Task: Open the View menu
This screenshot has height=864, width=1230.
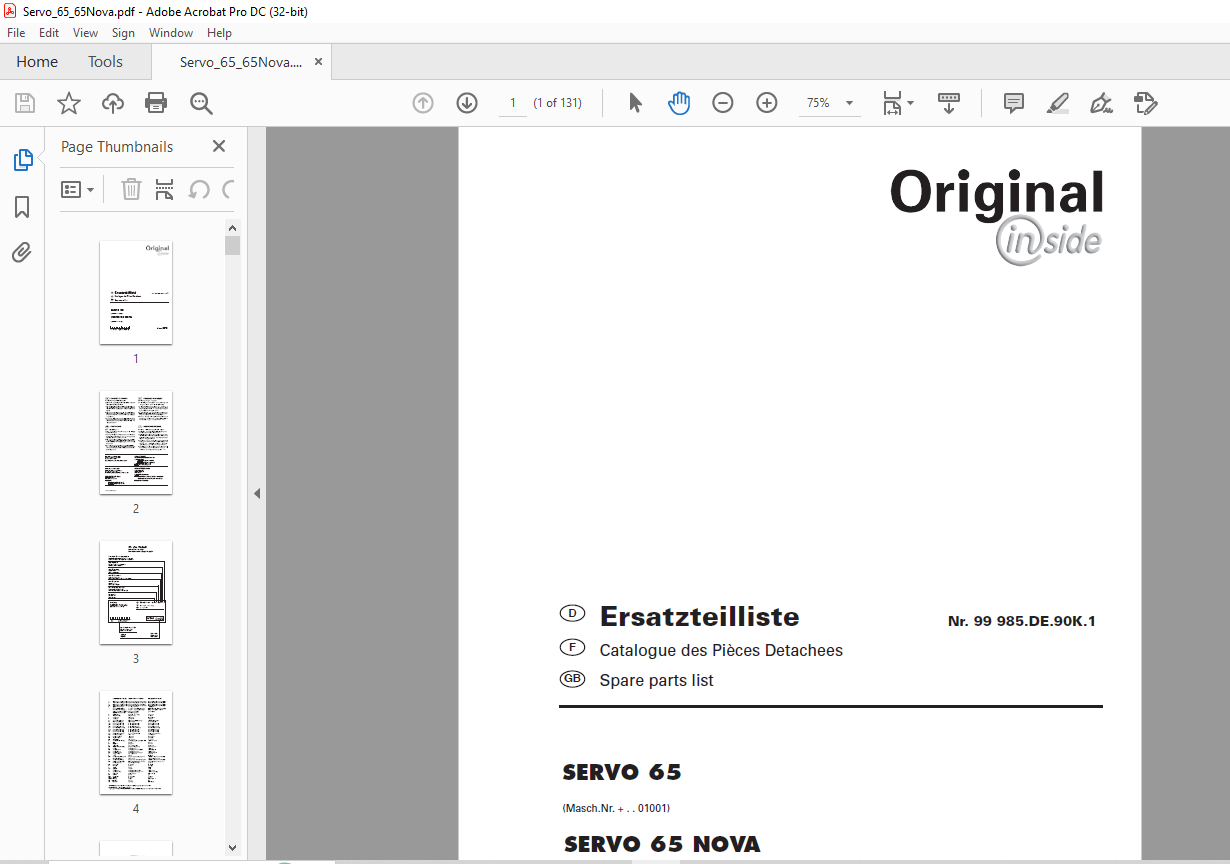Action: 85,33
